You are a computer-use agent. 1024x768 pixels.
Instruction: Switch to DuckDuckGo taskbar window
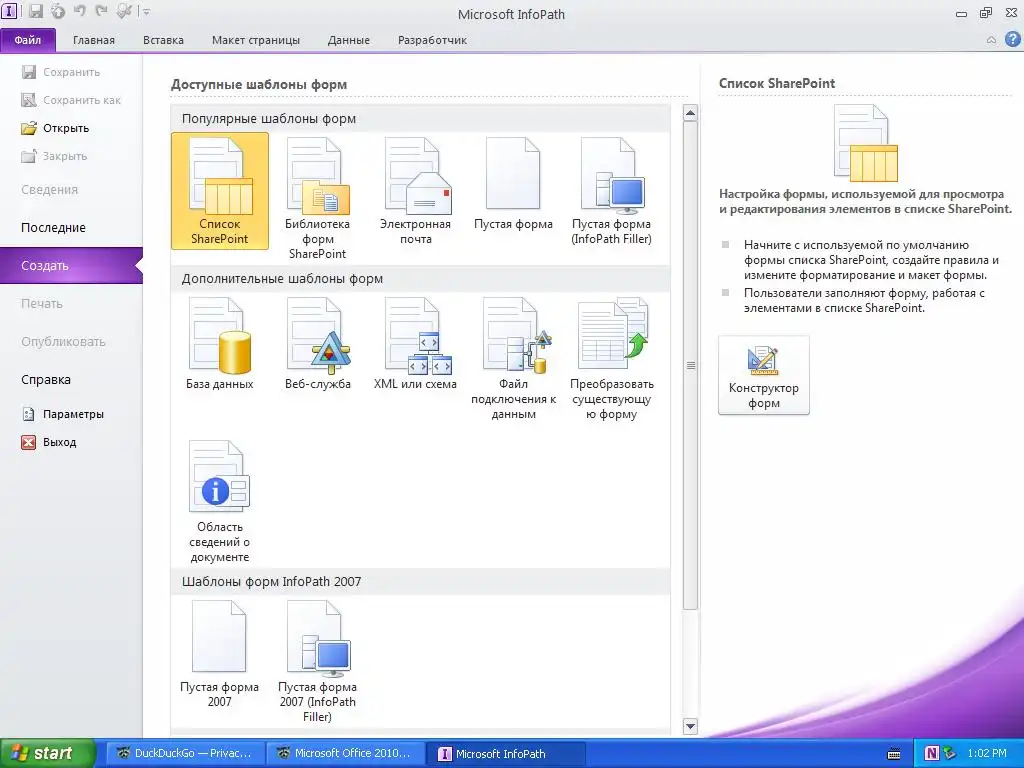pyautogui.click(x=185, y=753)
